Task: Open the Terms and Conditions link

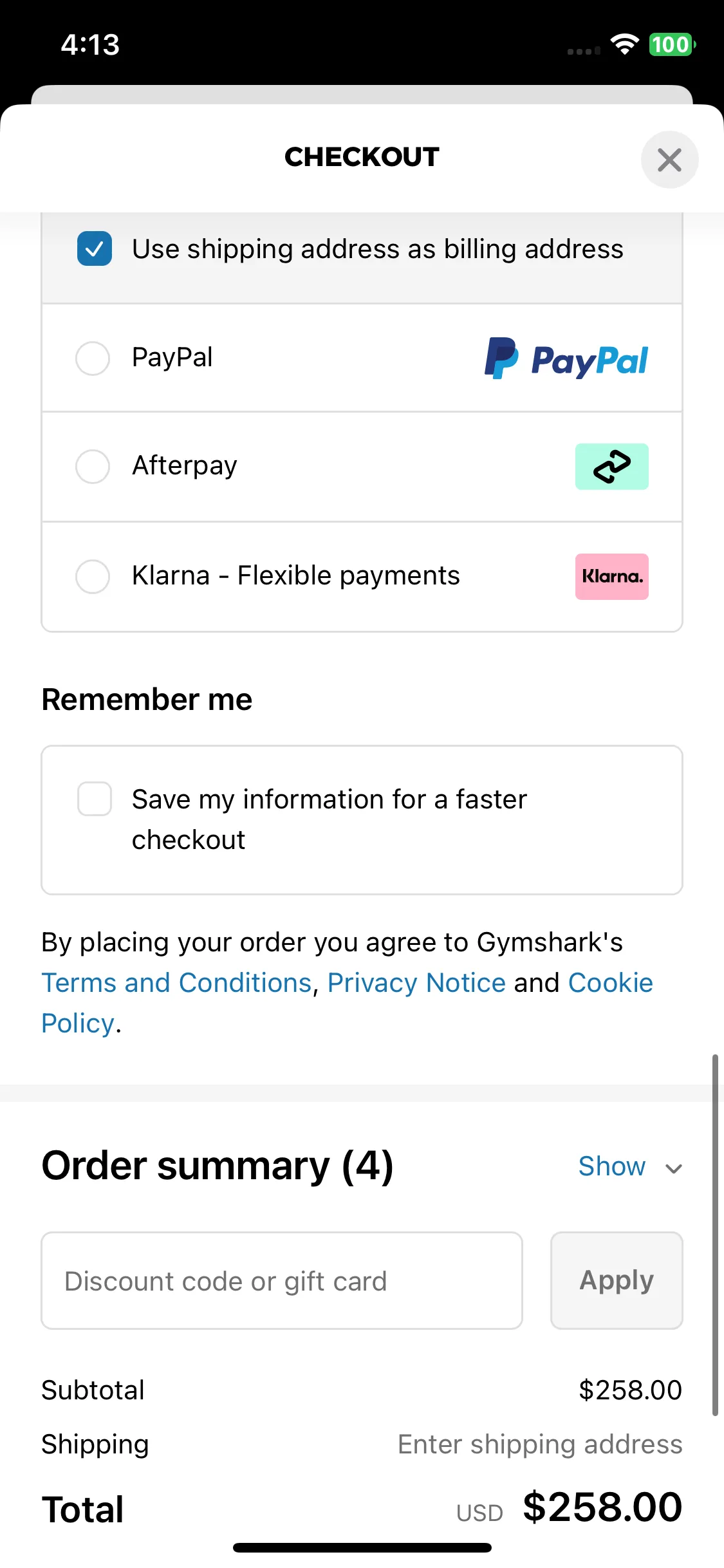Action: coord(177,983)
